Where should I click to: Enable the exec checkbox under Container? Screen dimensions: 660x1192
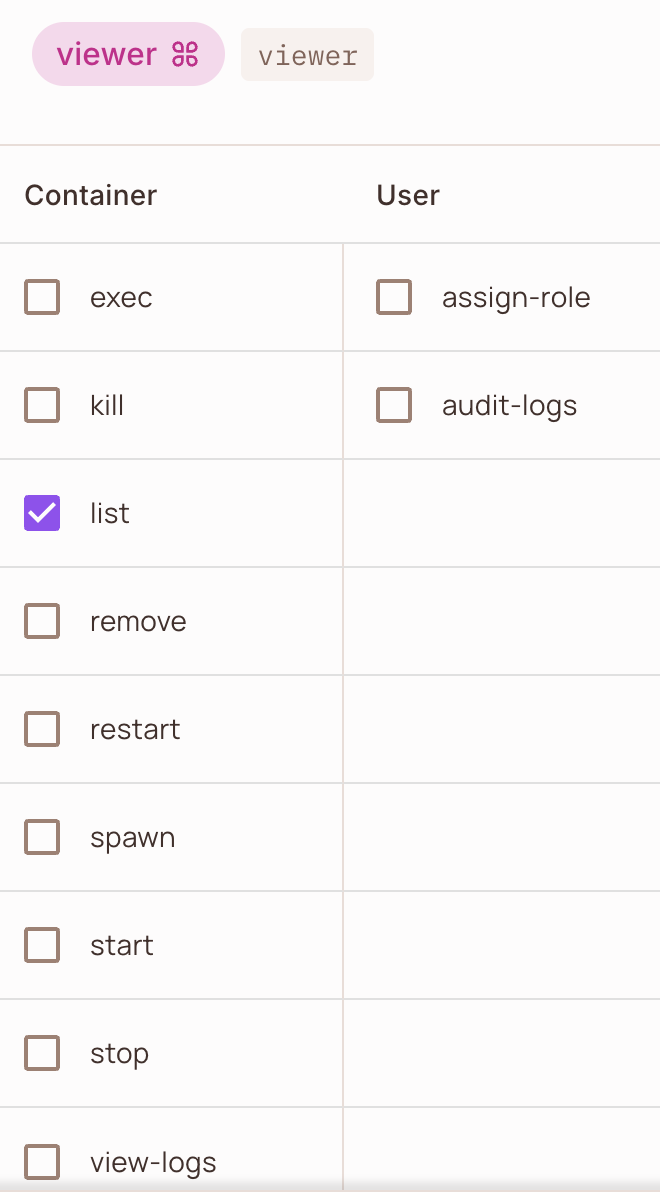tap(42, 296)
